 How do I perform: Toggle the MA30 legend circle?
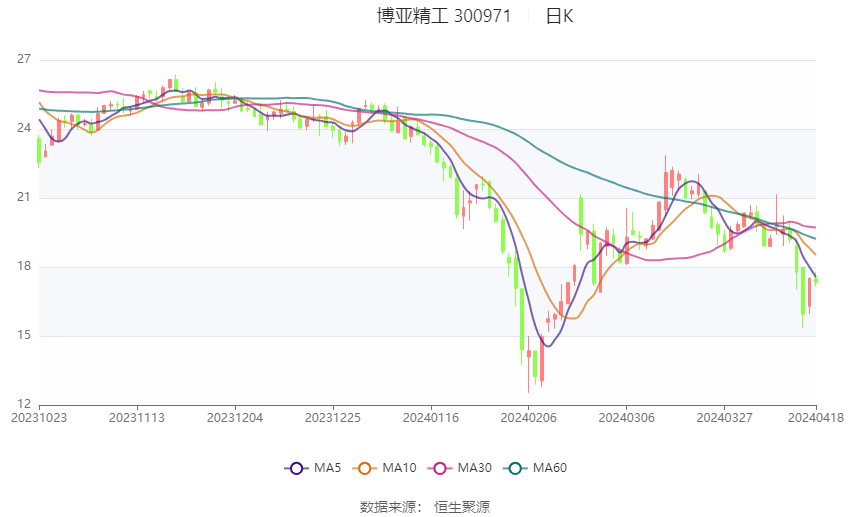(440, 468)
